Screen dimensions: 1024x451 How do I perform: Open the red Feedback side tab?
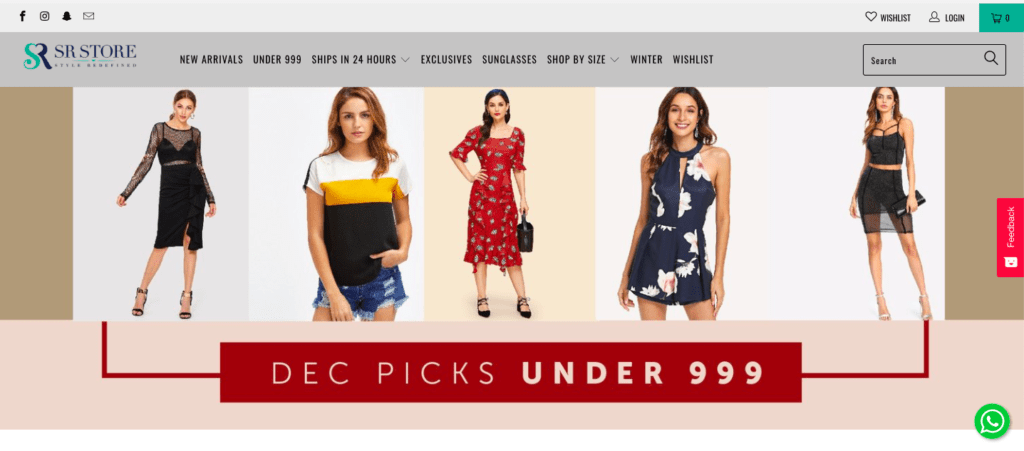[x=1010, y=238]
